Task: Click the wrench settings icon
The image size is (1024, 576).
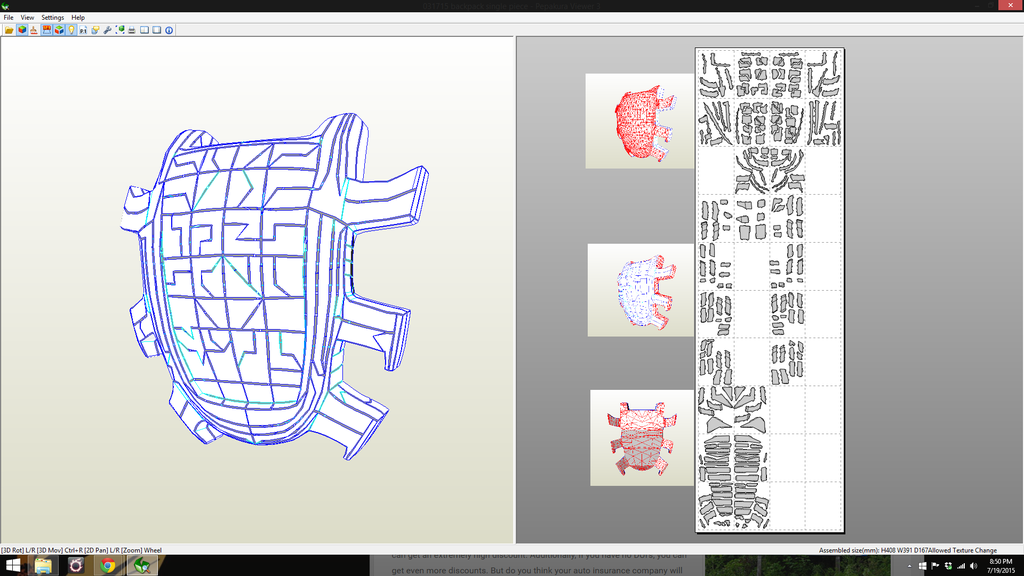Action: pyautogui.click(x=107, y=30)
